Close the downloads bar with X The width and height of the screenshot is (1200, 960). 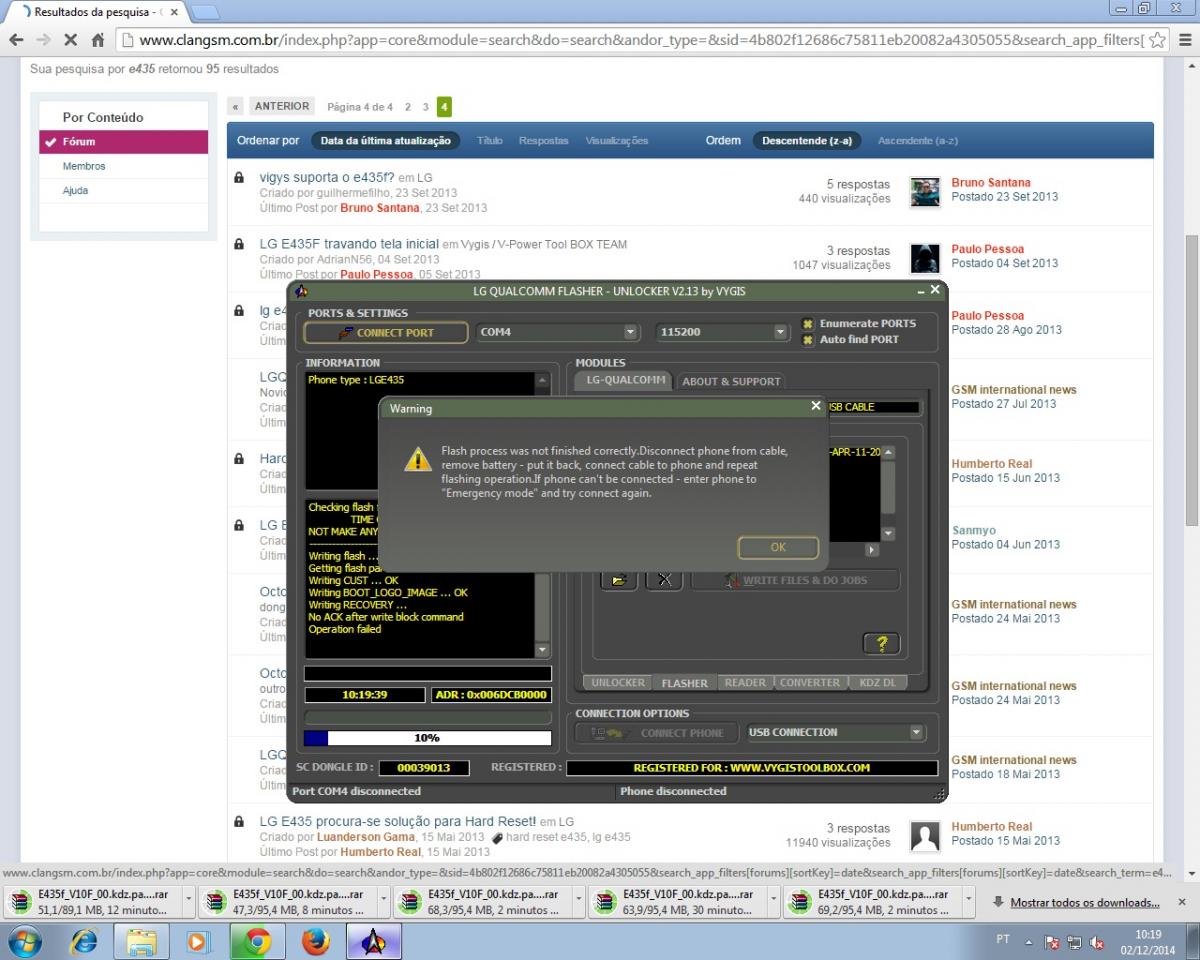[x=1184, y=901]
